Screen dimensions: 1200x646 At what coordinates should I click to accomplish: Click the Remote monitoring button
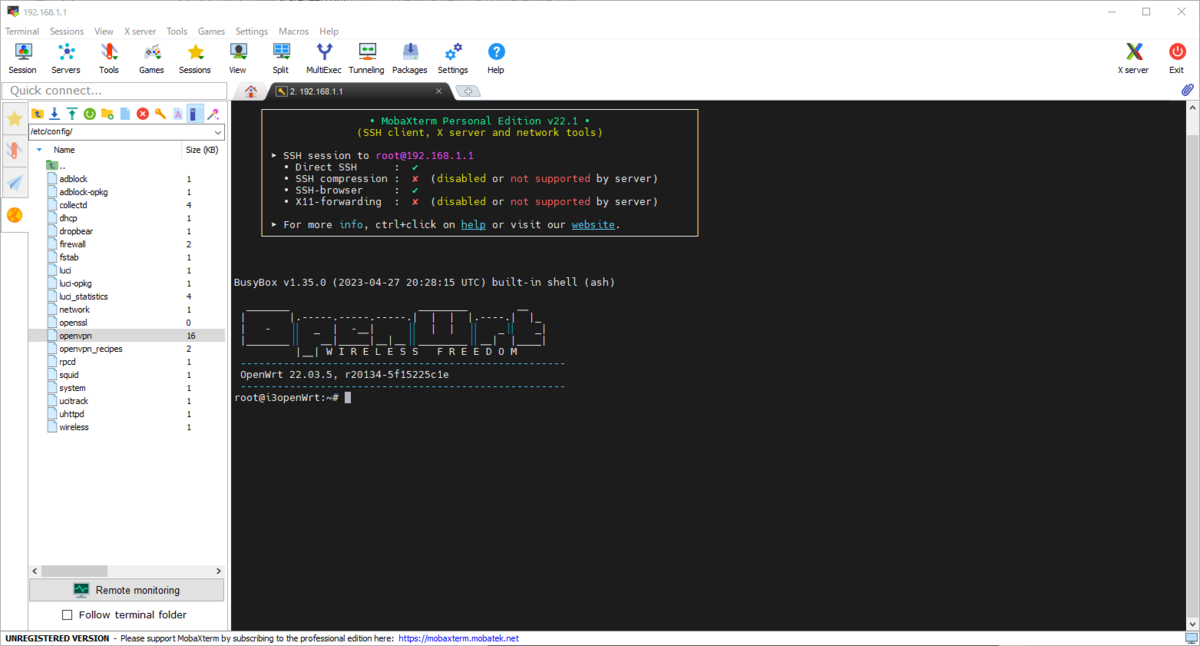pos(127,590)
